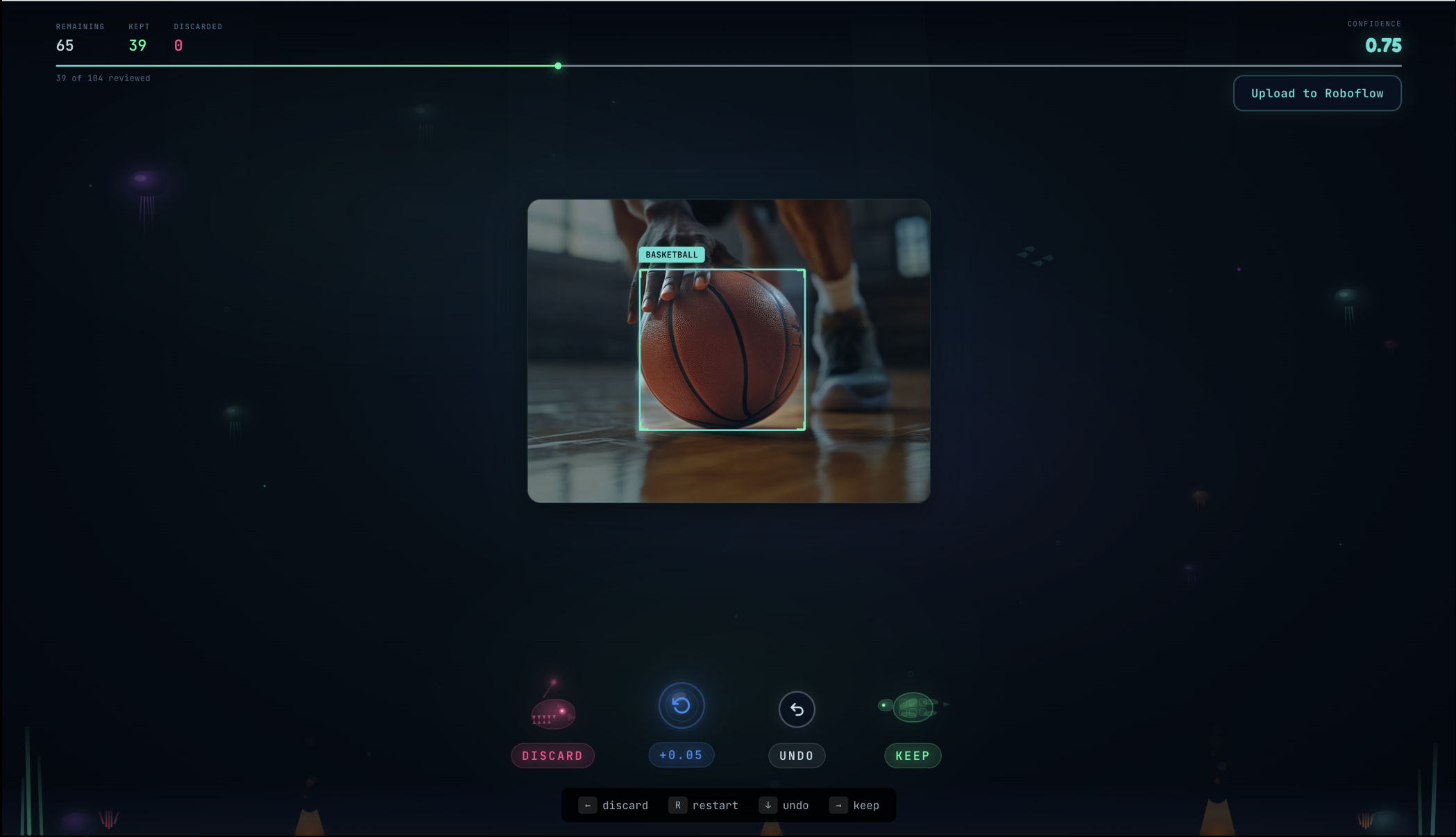Click the R key restart hint
This screenshot has width=1456, height=837.
677,805
